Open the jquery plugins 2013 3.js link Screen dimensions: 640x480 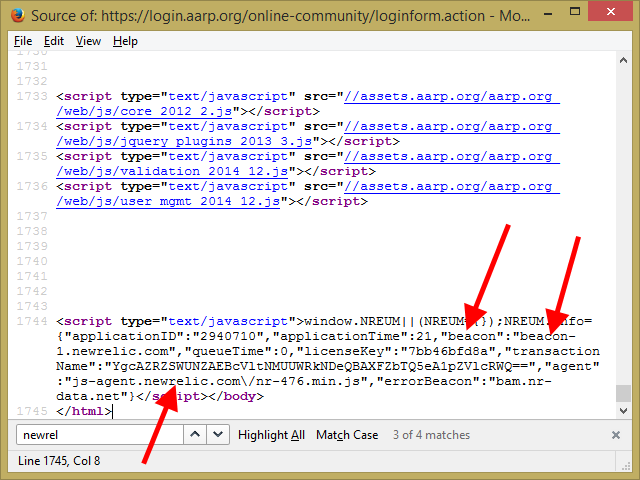(450, 127)
